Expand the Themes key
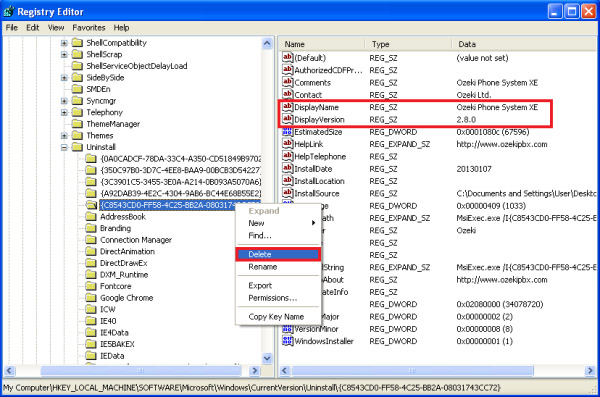The height and width of the screenshot is (397, 600). pos(64,136)
